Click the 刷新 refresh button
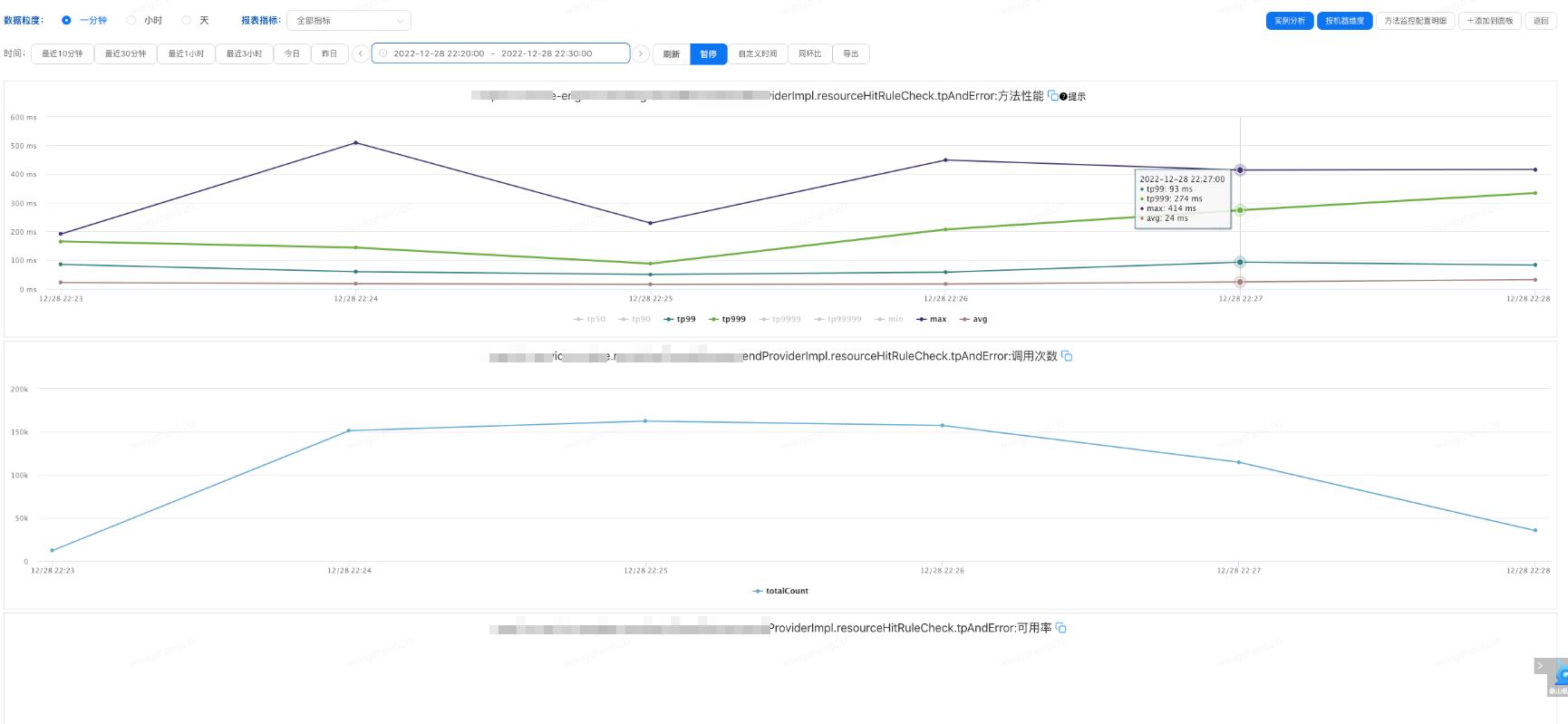The width and height of the screenshot is (1568, 724). click(x=671, y=53)
